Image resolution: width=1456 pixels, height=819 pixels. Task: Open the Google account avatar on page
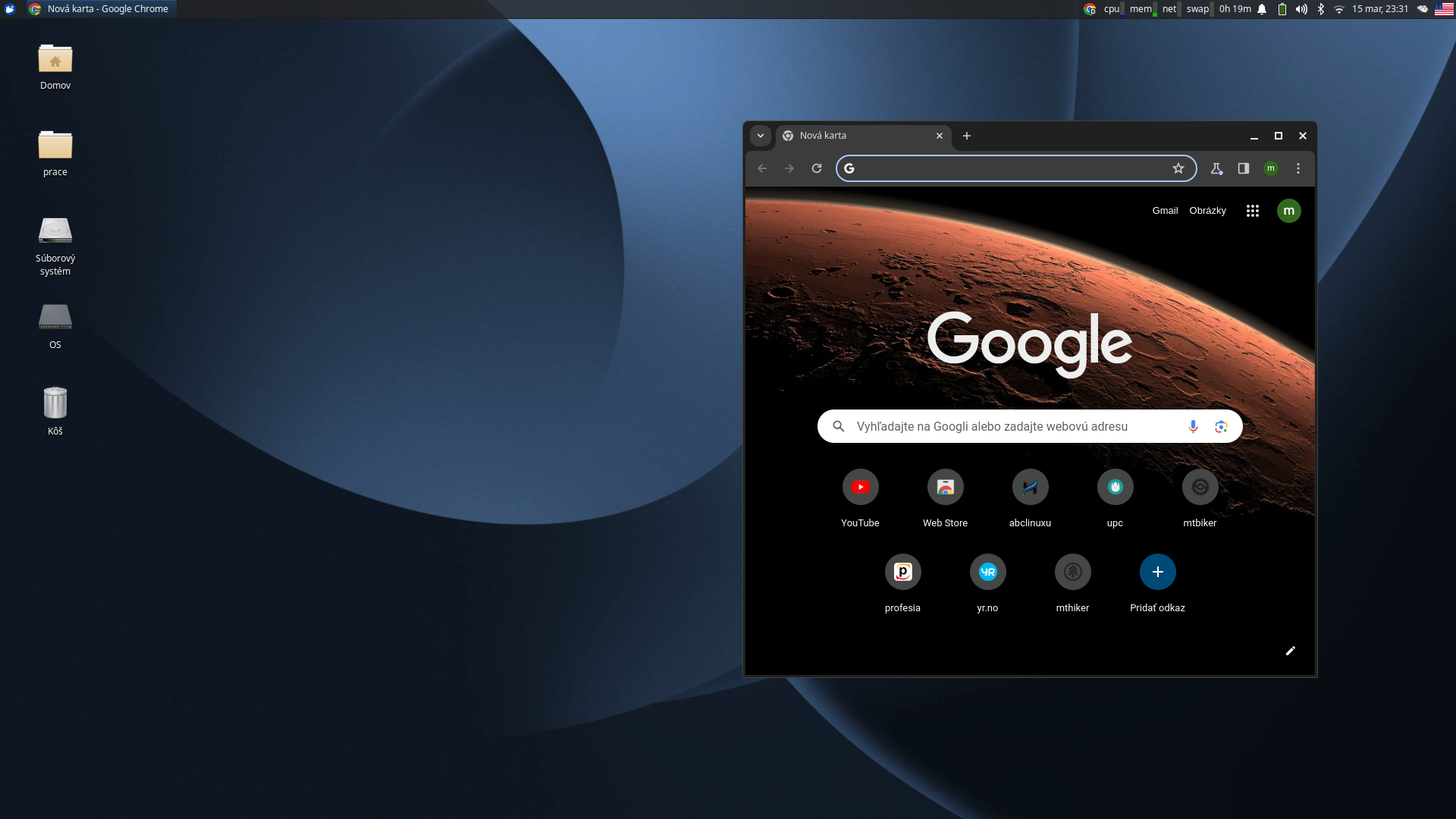[1289, 211]
